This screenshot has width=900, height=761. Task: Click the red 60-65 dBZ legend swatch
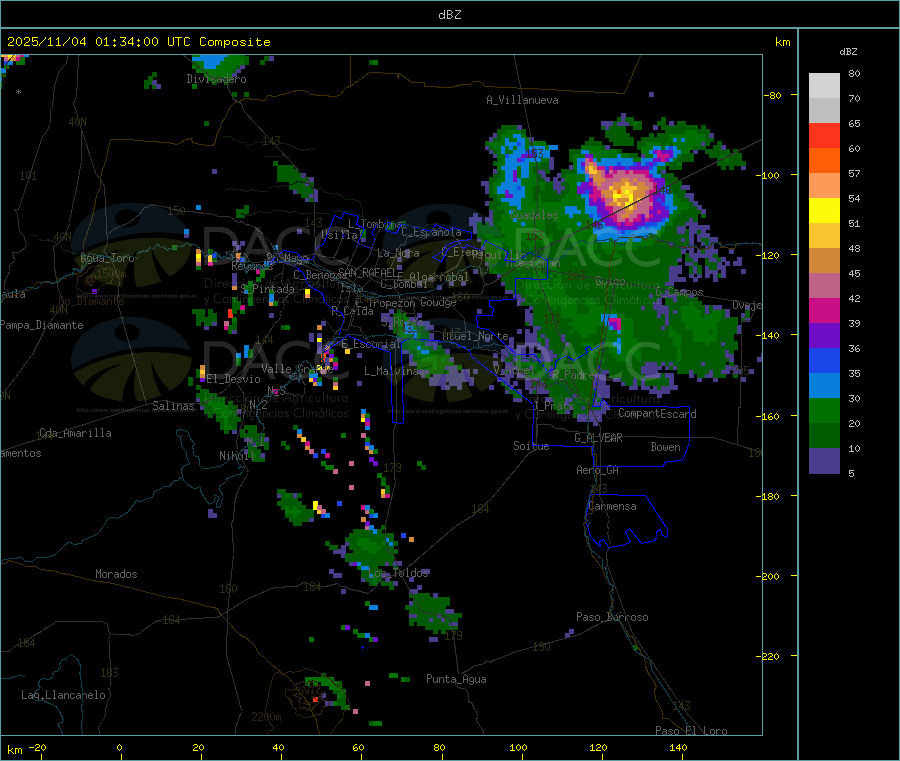click(x=824, y=135)
